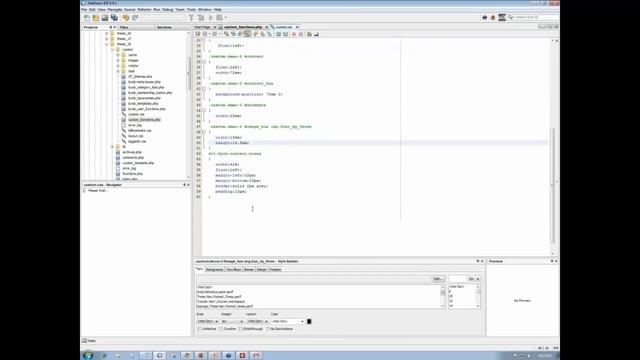Open the Margin tab in Style Builder

tap(262, 269)
